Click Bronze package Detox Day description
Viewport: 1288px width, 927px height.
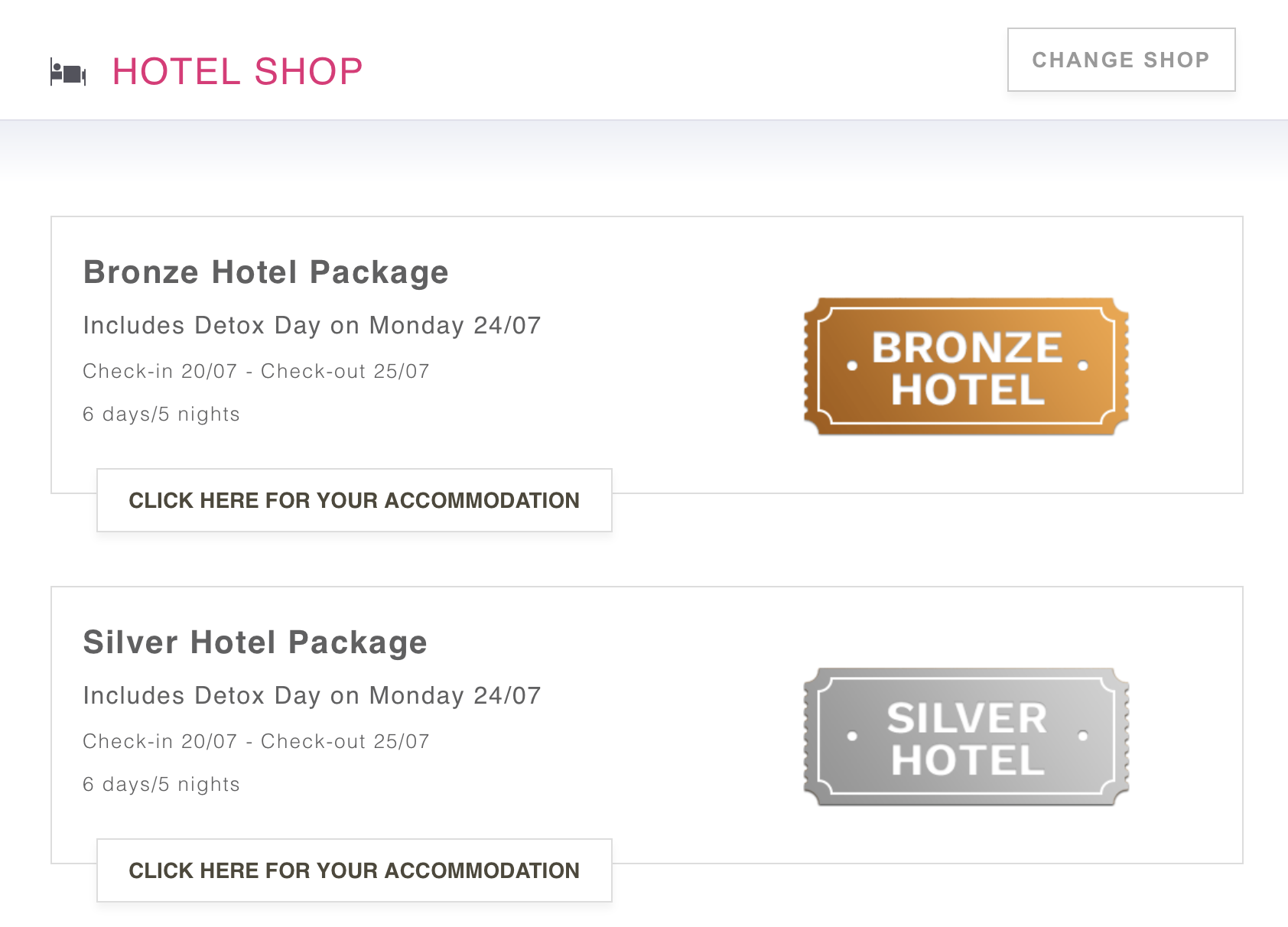coord(312,326)
